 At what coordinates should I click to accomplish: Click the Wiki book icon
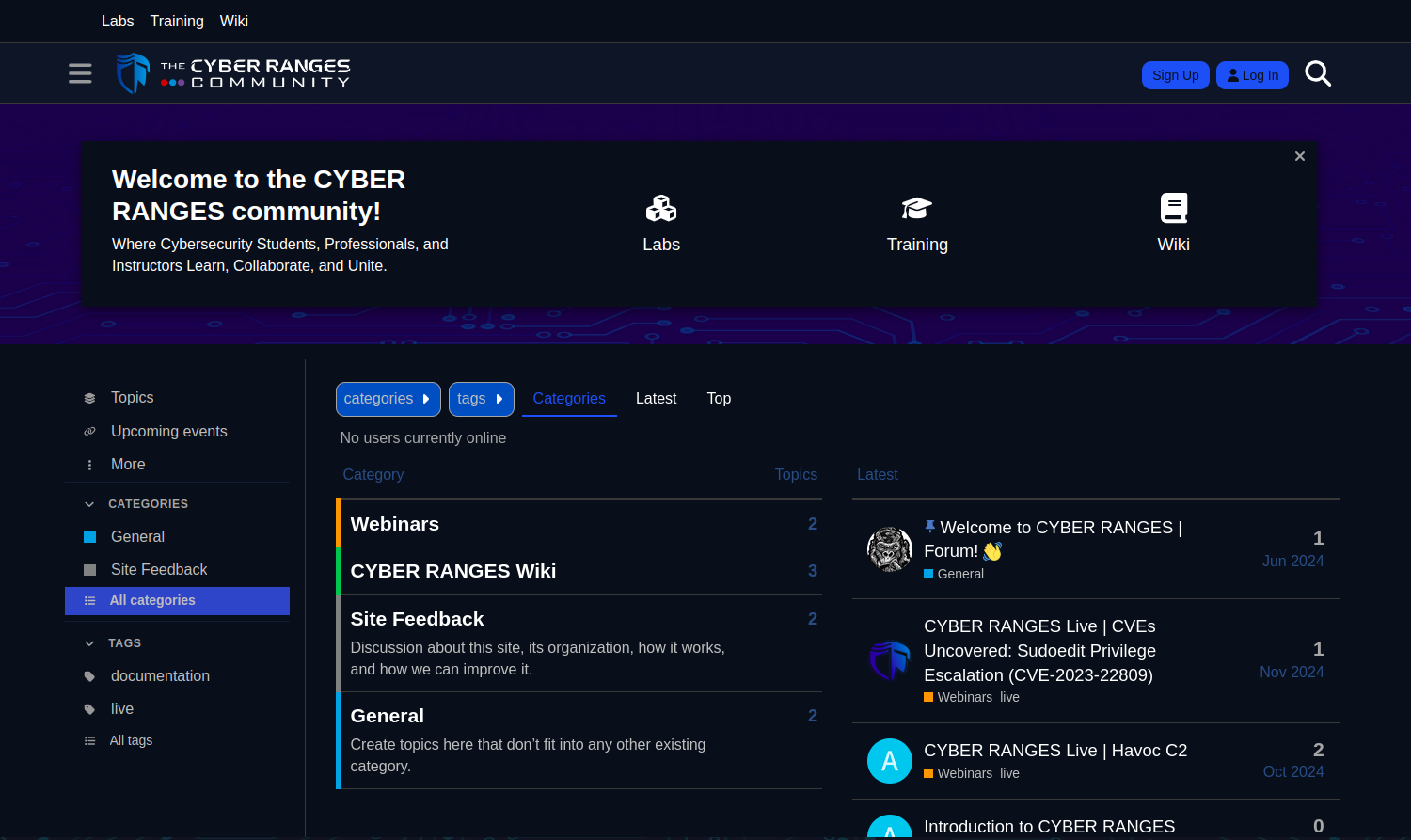click(1173, 208)
